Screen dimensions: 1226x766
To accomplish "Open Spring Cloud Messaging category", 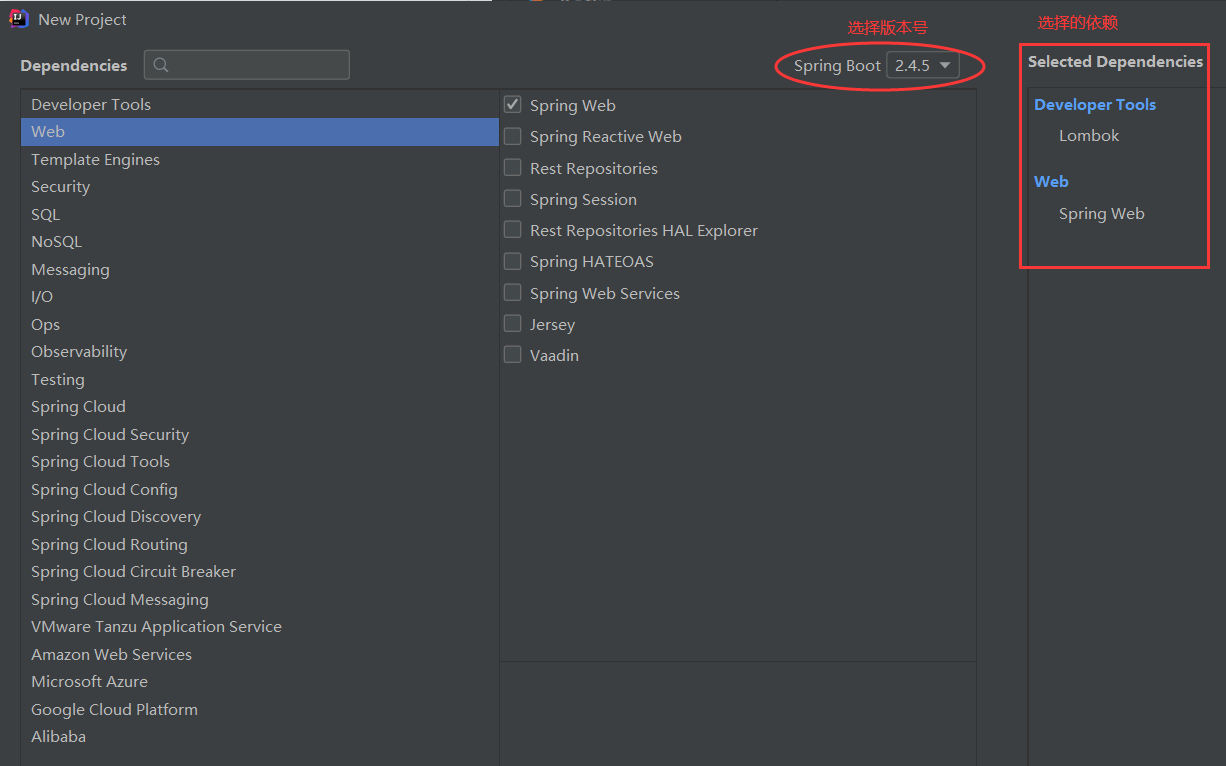I will (x=259, y=599).
